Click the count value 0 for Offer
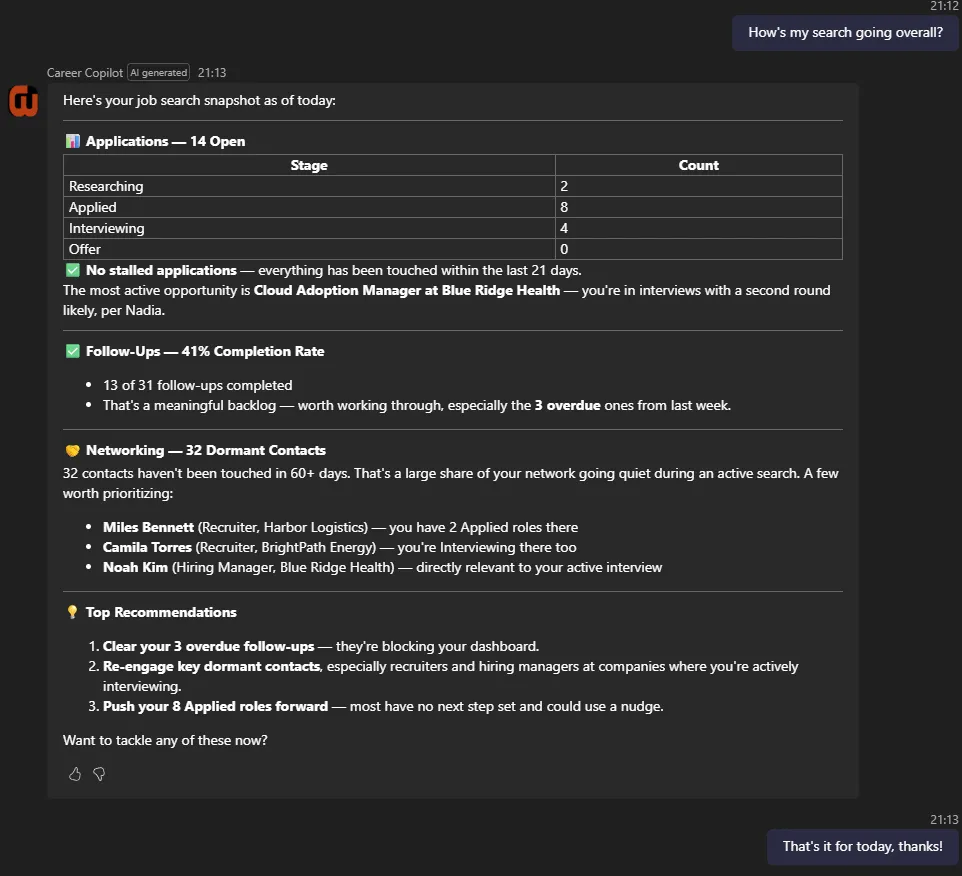The height and width of the screenshot is (876, 962). (x=564, y=249)
